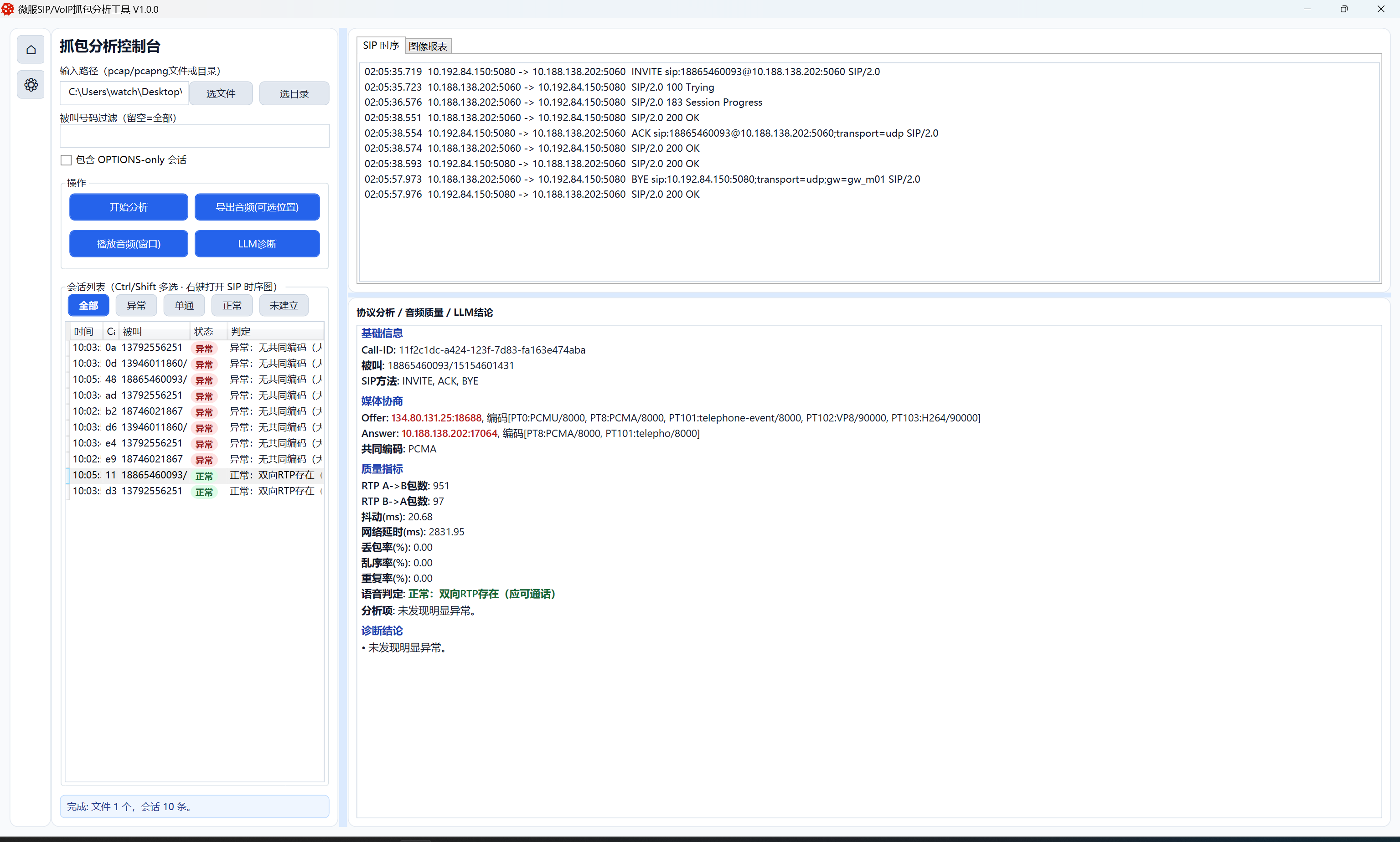The image size is (1400, 842).
Task: Run LLM诊断 on the session
Action: (257, 244)
